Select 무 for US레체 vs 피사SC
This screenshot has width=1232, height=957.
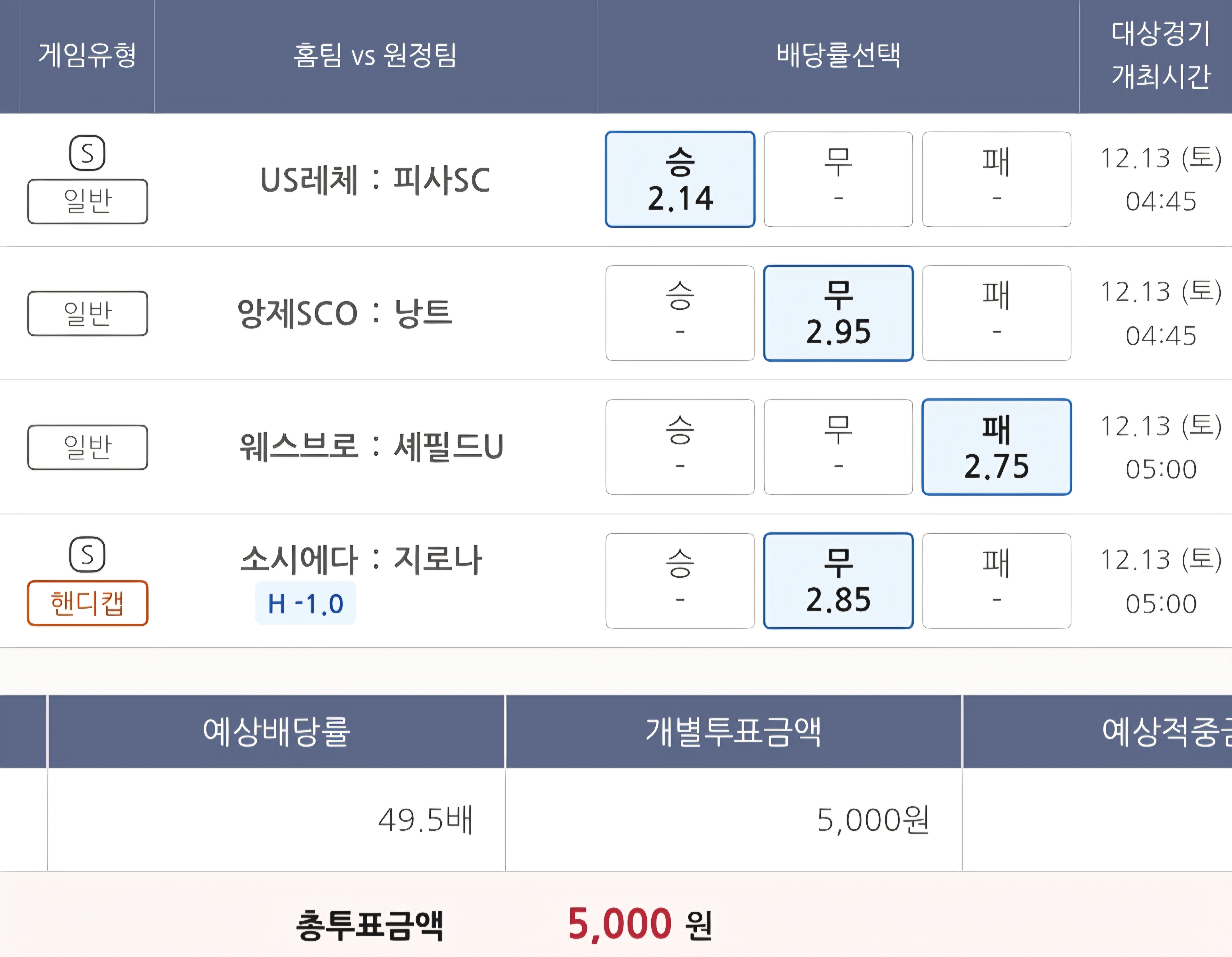pos(838,179)
